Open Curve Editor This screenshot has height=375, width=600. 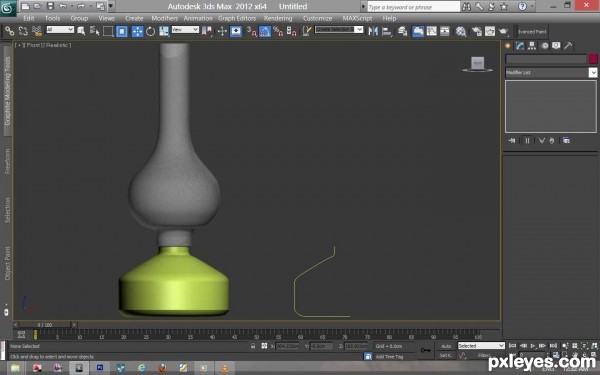[x=432, y=31]
